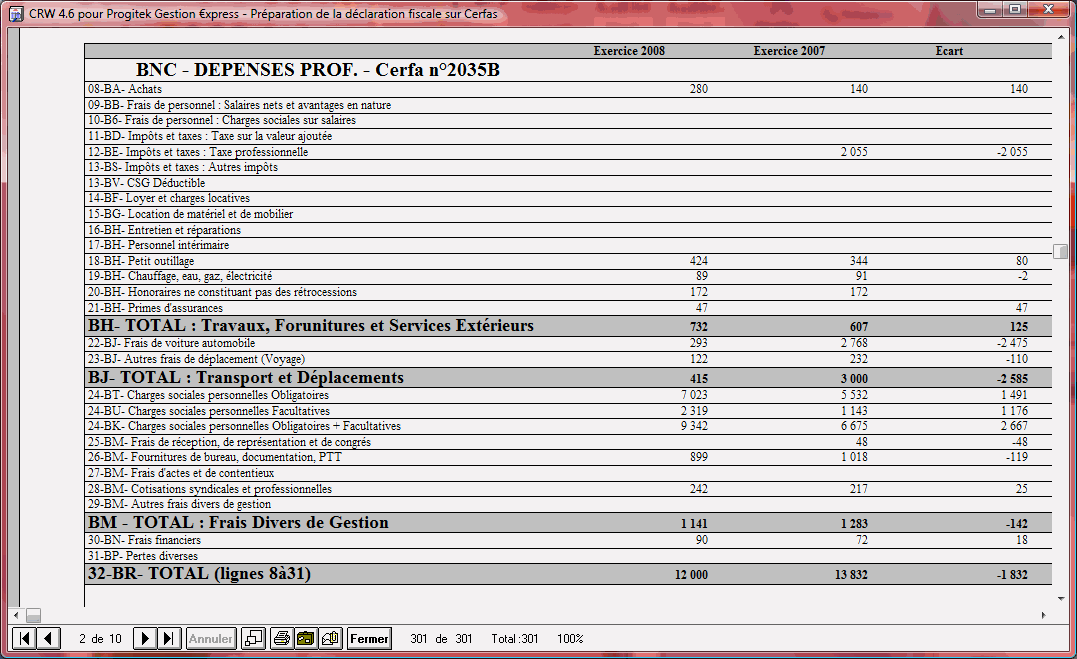1077x659 pixels.
Task: Go to the first page of report
Action: coord(25,638)
